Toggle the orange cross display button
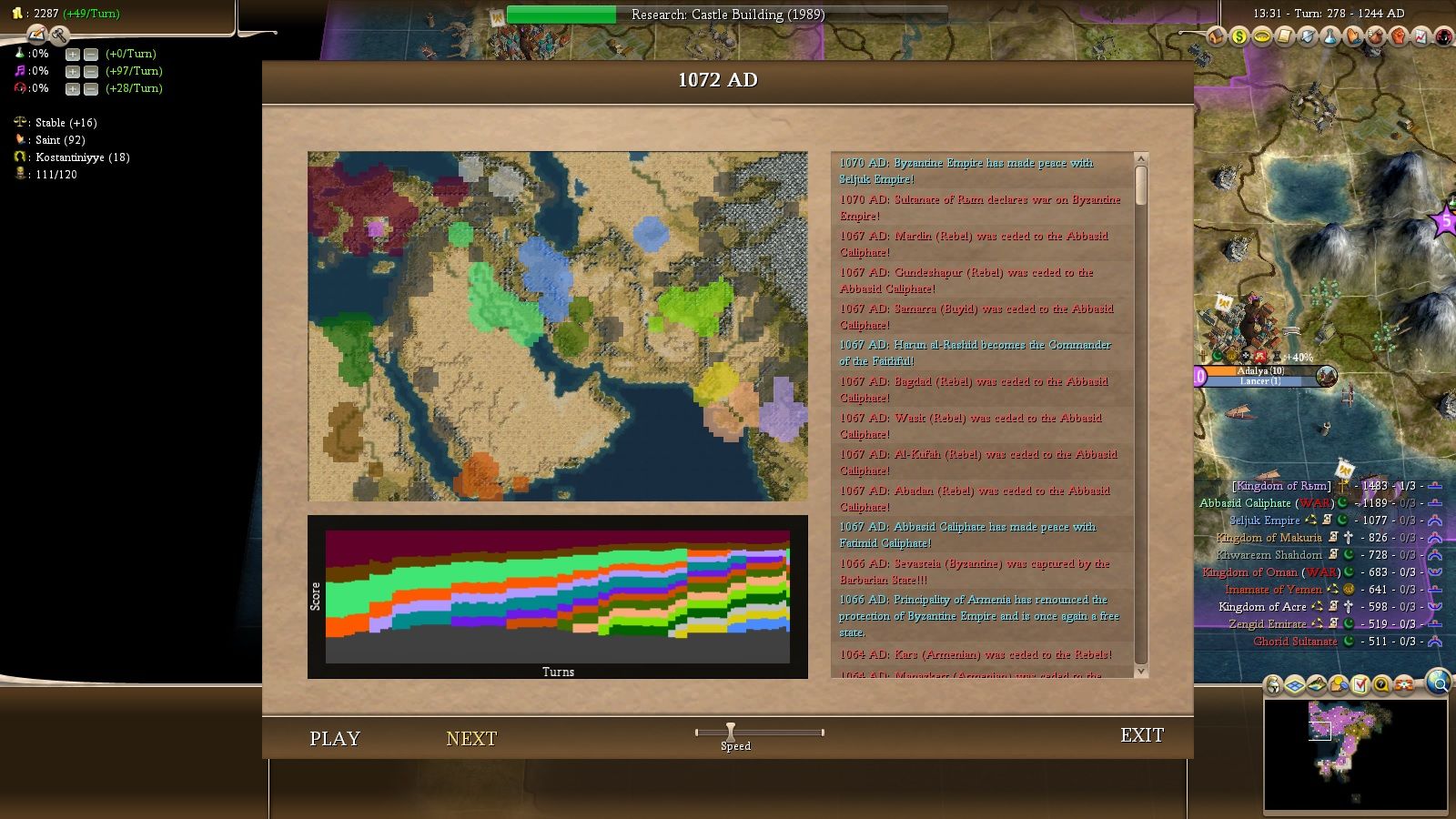This screenshot has width=1456, height=819. (1404, 684)
